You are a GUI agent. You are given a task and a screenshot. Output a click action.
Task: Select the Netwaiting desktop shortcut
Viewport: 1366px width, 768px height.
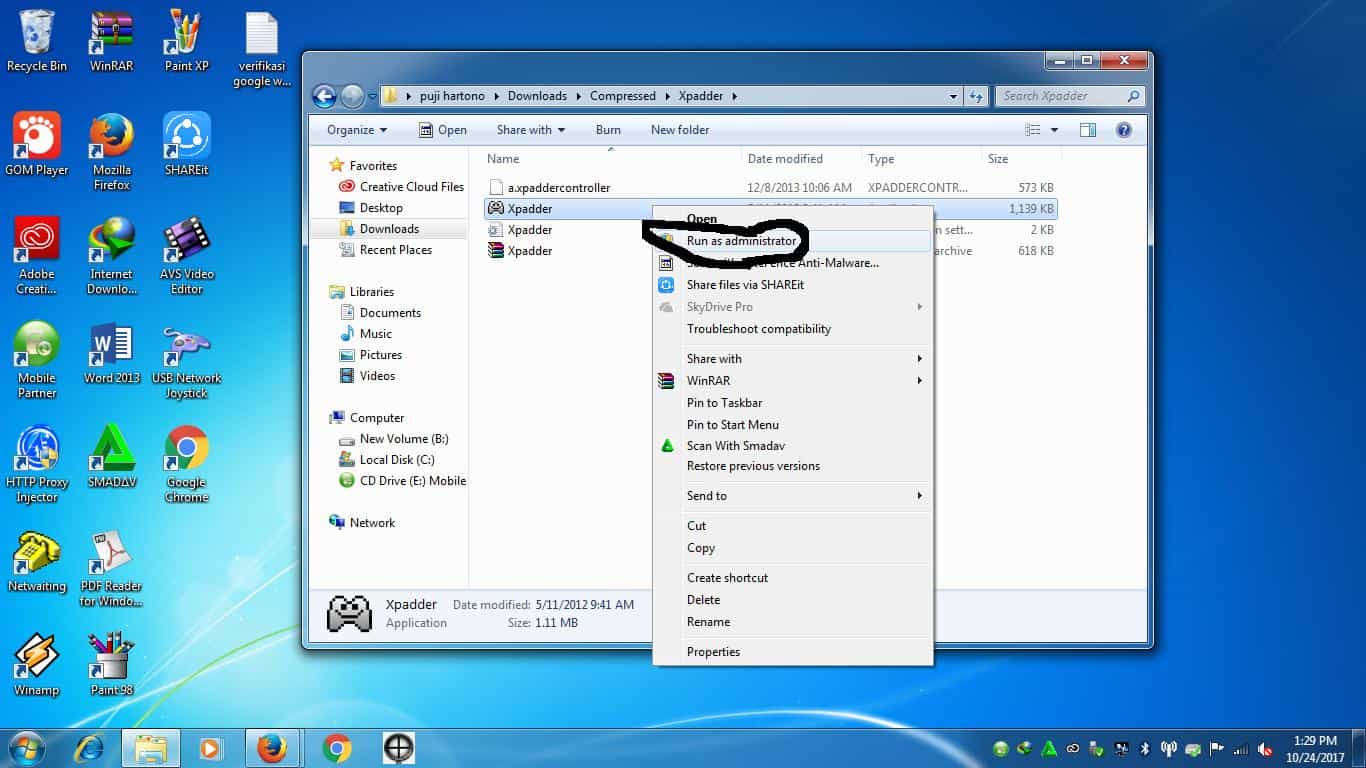tap(37, 561)
